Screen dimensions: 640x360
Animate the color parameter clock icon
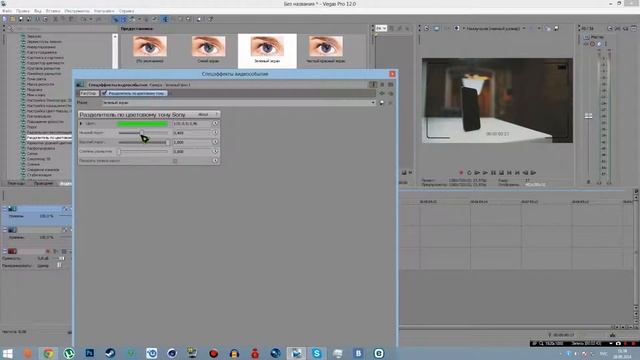(215, 123)
